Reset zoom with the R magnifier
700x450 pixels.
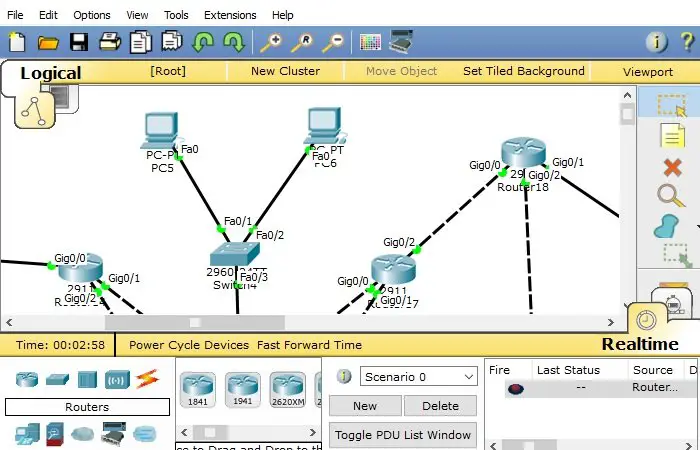302,43
